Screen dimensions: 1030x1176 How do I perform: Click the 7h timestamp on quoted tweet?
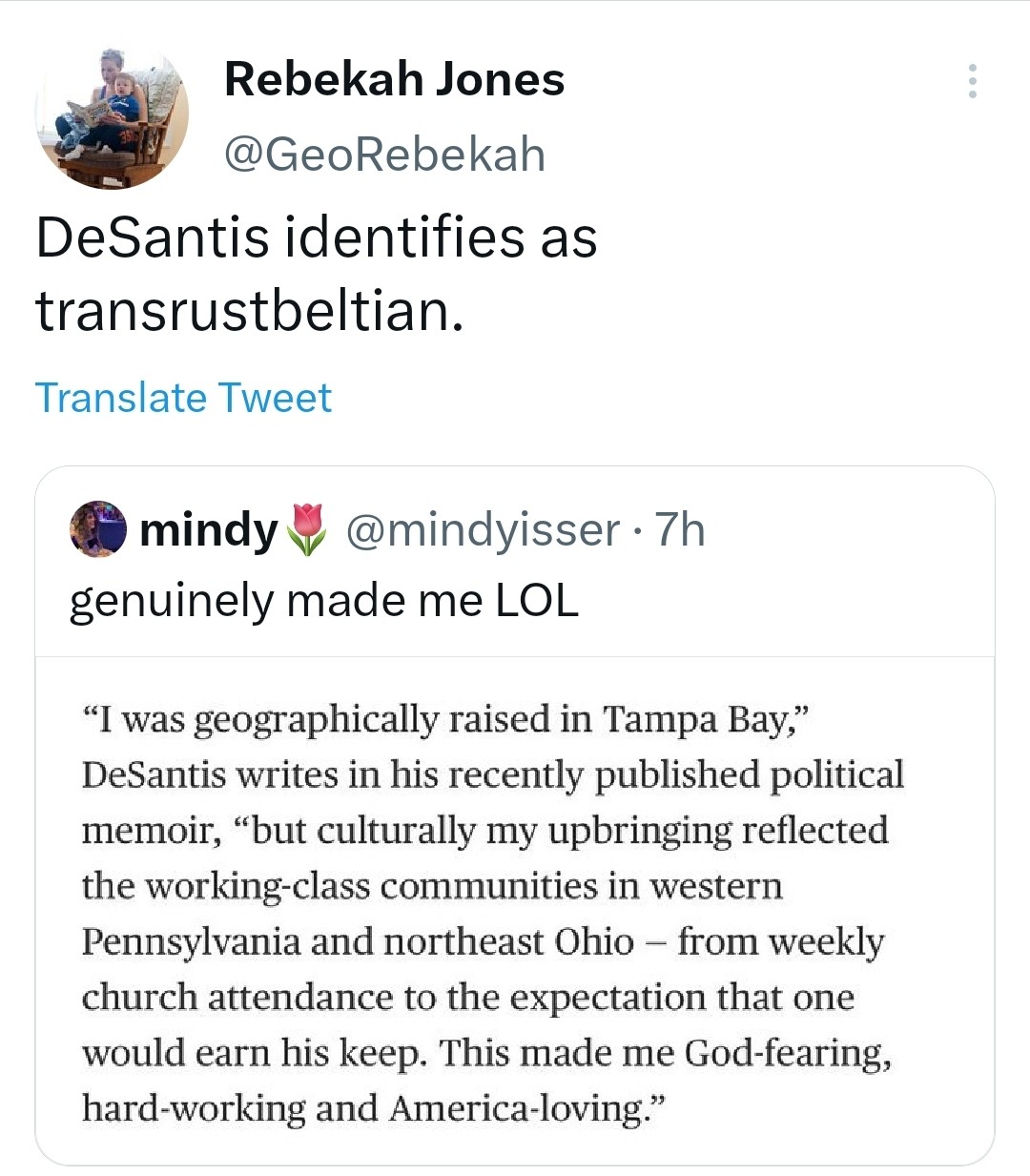(x=679, y=529)
